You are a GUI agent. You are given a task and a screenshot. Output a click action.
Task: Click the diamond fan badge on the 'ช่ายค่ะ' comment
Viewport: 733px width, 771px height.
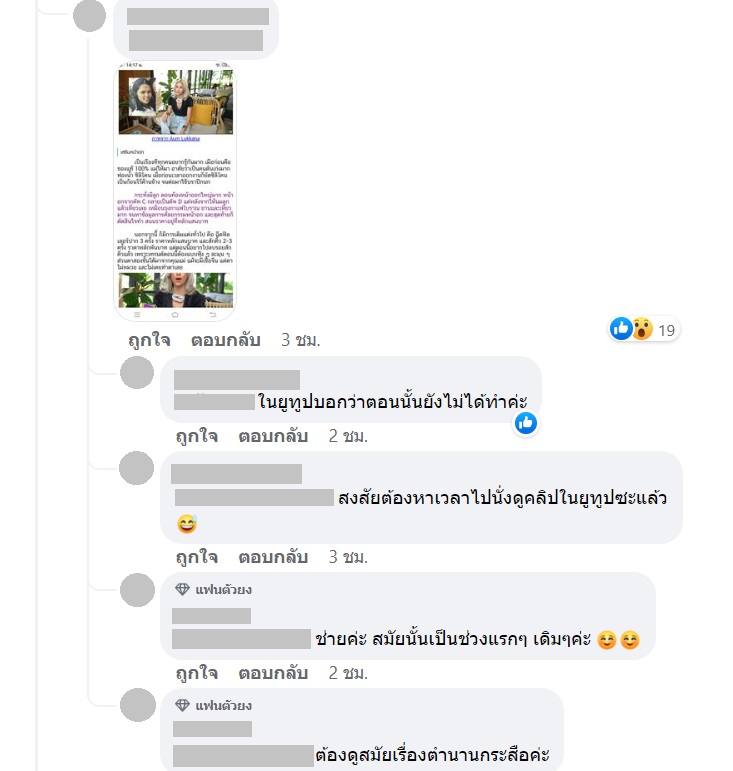pos(182,589)
